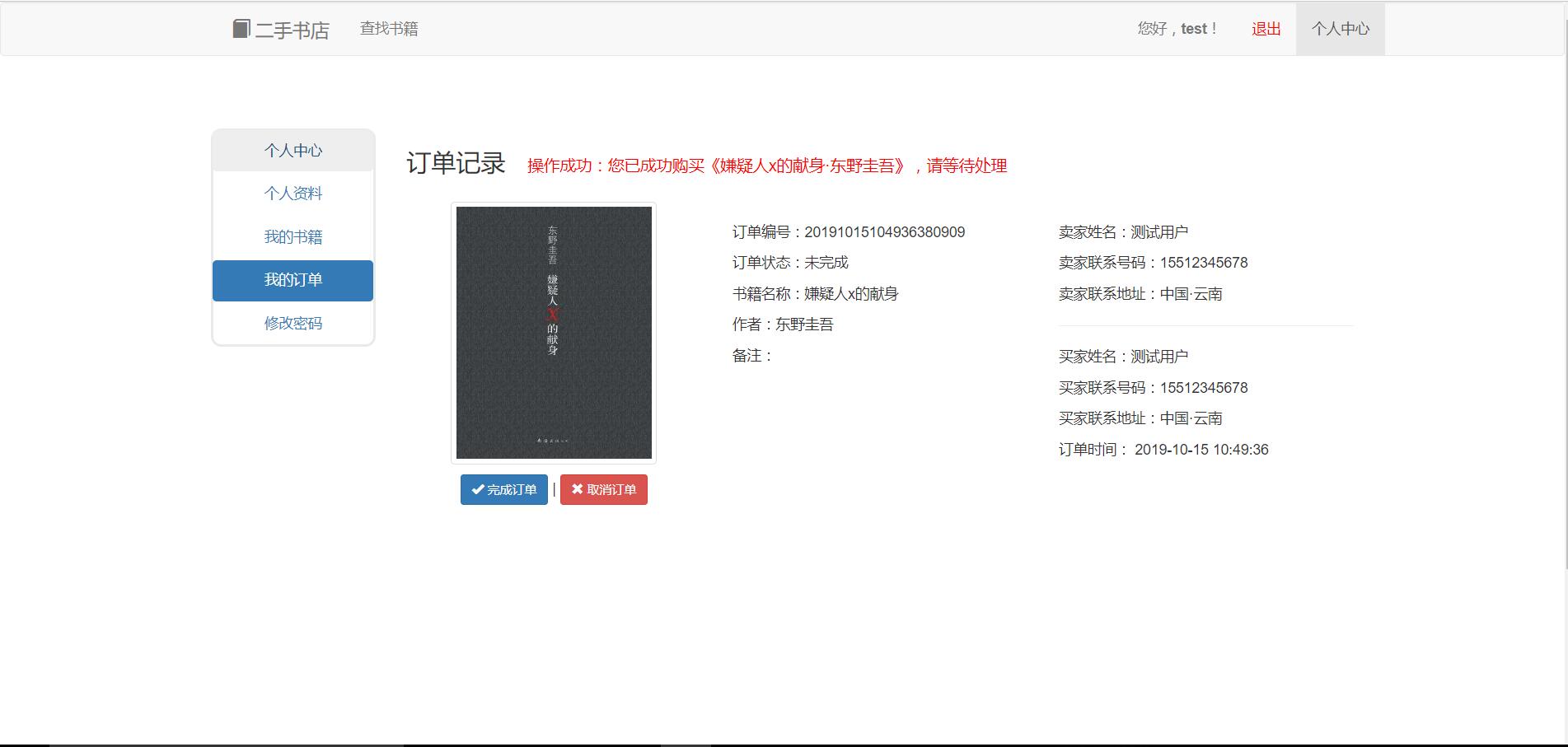This screenshot has height=747, width=1568.
Task: Open 我的书籍 in sidebar
Action: (x=293, y=237)
